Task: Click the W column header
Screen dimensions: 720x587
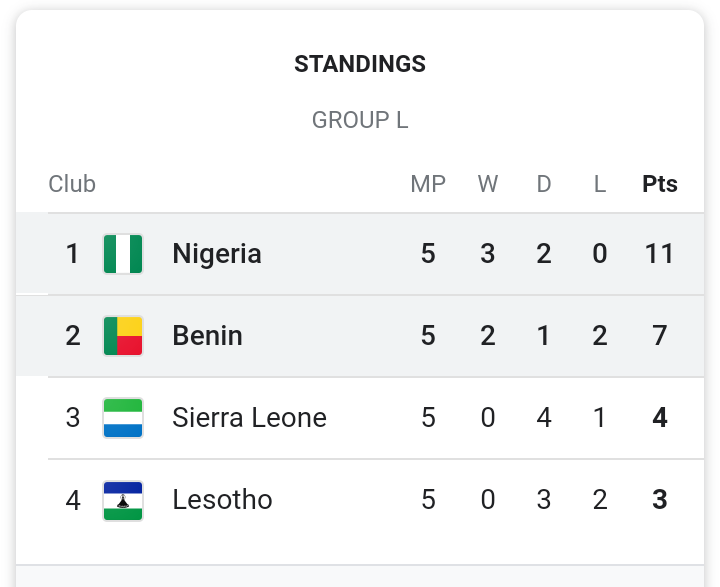Action: point(488,184)
